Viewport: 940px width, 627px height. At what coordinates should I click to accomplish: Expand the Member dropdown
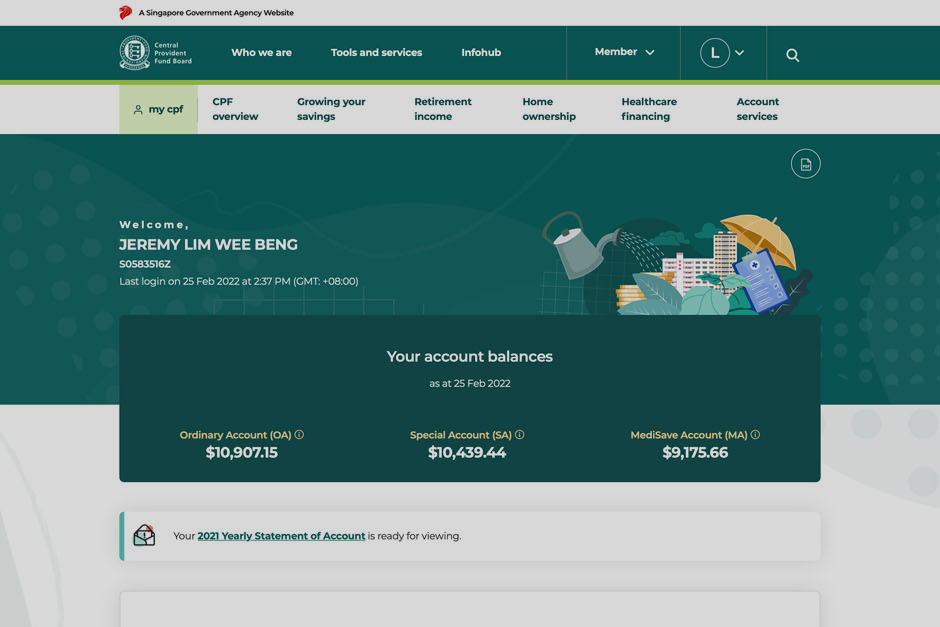624,52
